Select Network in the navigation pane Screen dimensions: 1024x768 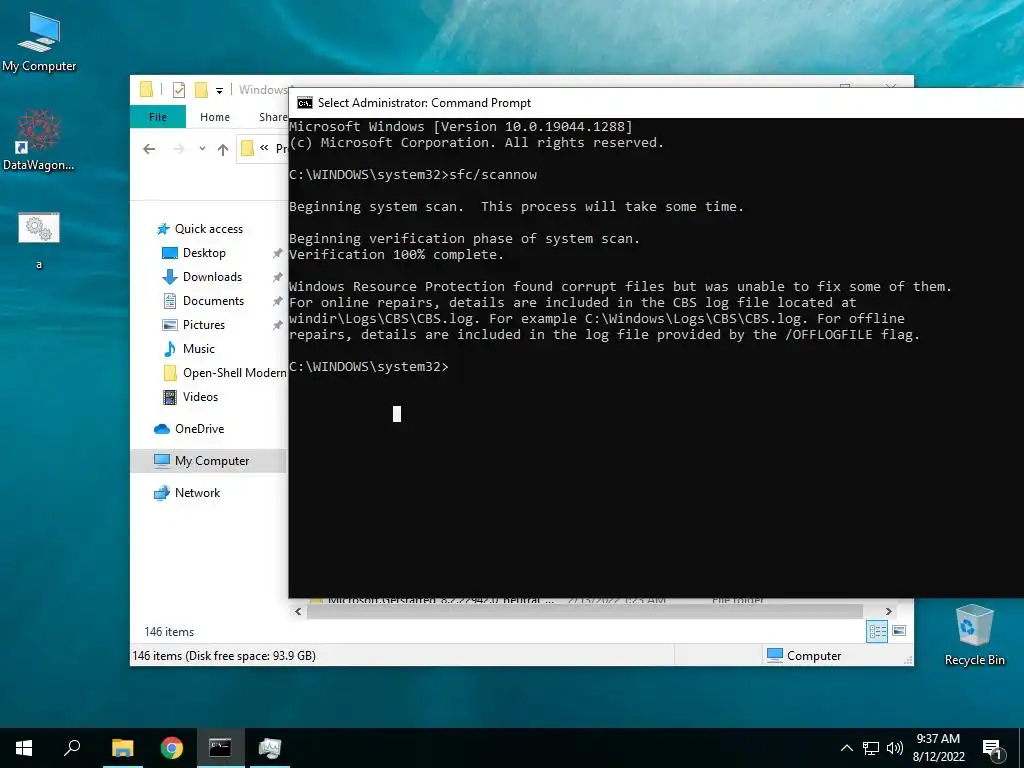(x=186, y=493)
